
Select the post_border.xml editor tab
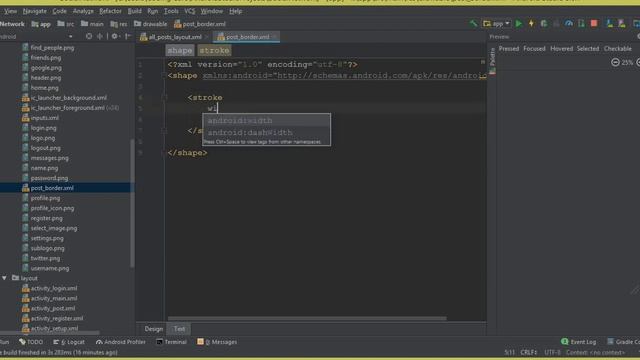point(247,37)
